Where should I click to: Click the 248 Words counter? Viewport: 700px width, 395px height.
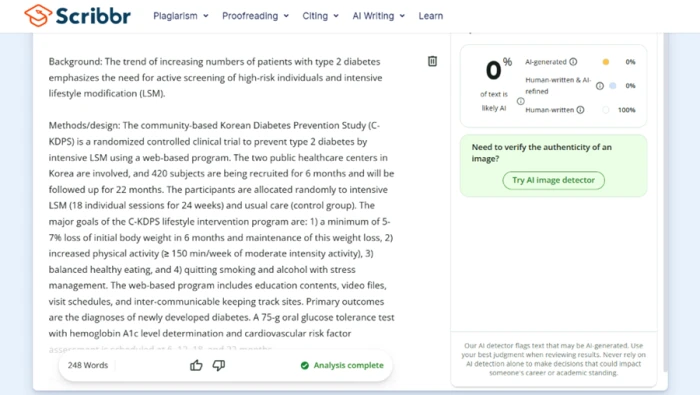point(88,366)
